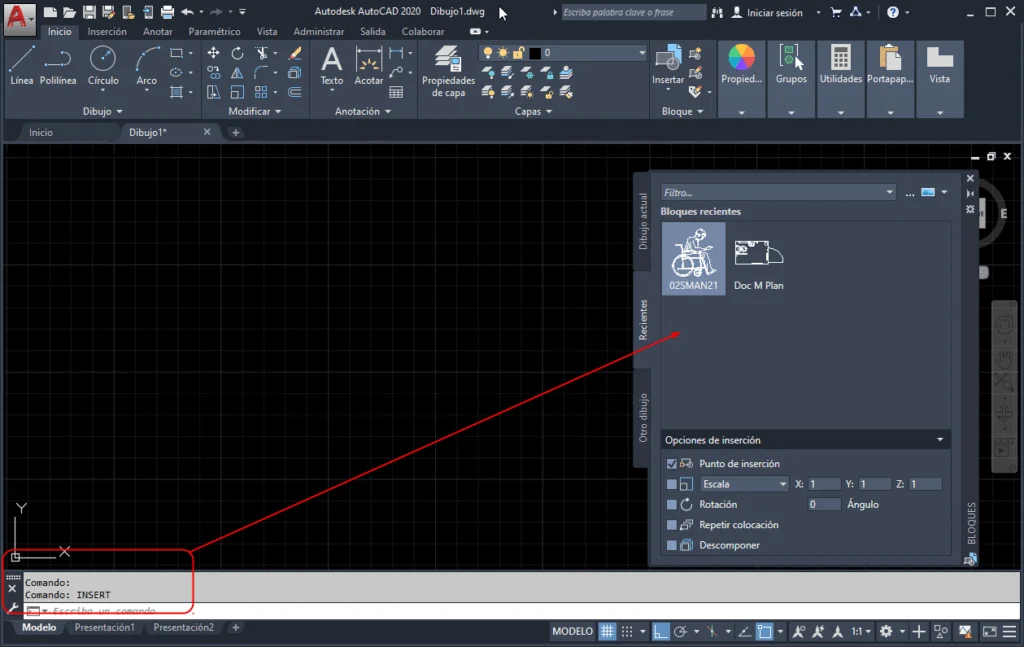Set the Ángulo rotation value field
This screenshot has height=647, width=1024.
(x=824, y=504)
